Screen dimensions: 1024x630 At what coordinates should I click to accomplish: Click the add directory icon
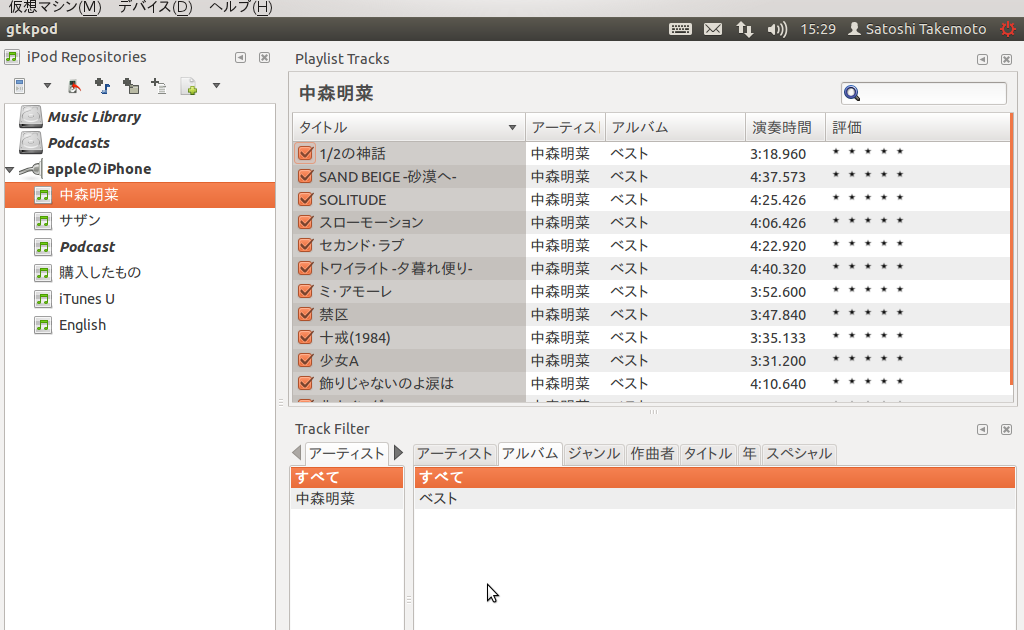click(x=131, y=86)
